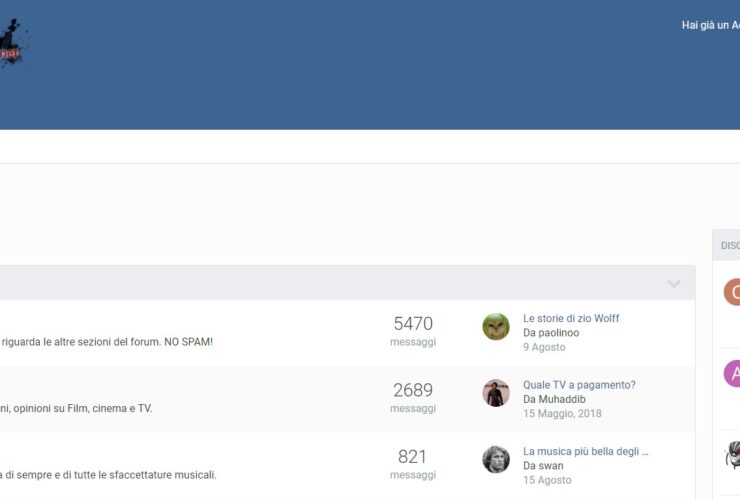Click the '9 Agosto' post date
Viewport: 740px width, 500px height.
(x=544, y=347)
